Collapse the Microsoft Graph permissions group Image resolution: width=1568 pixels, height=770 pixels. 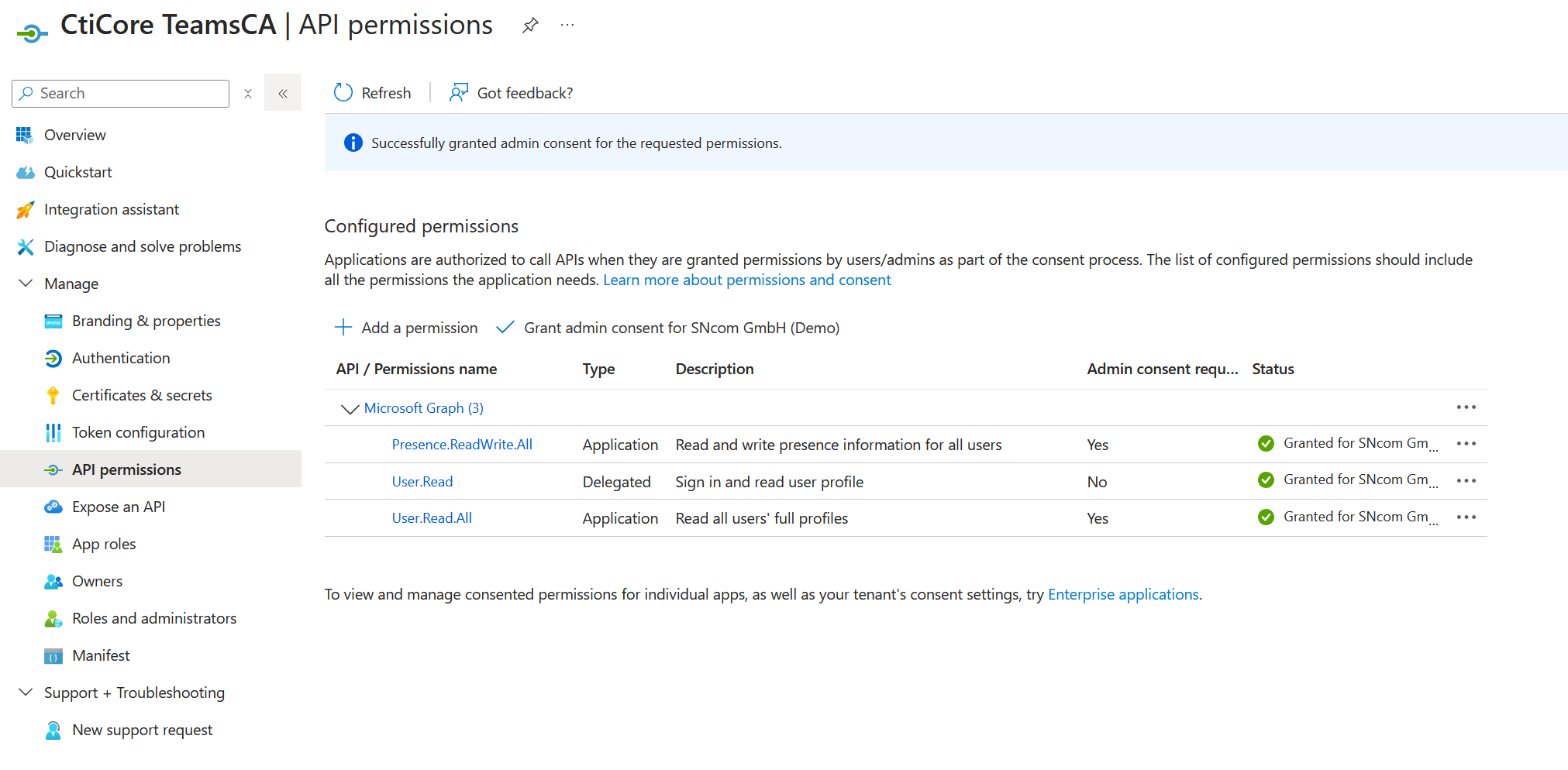click(x=350, y=408)
